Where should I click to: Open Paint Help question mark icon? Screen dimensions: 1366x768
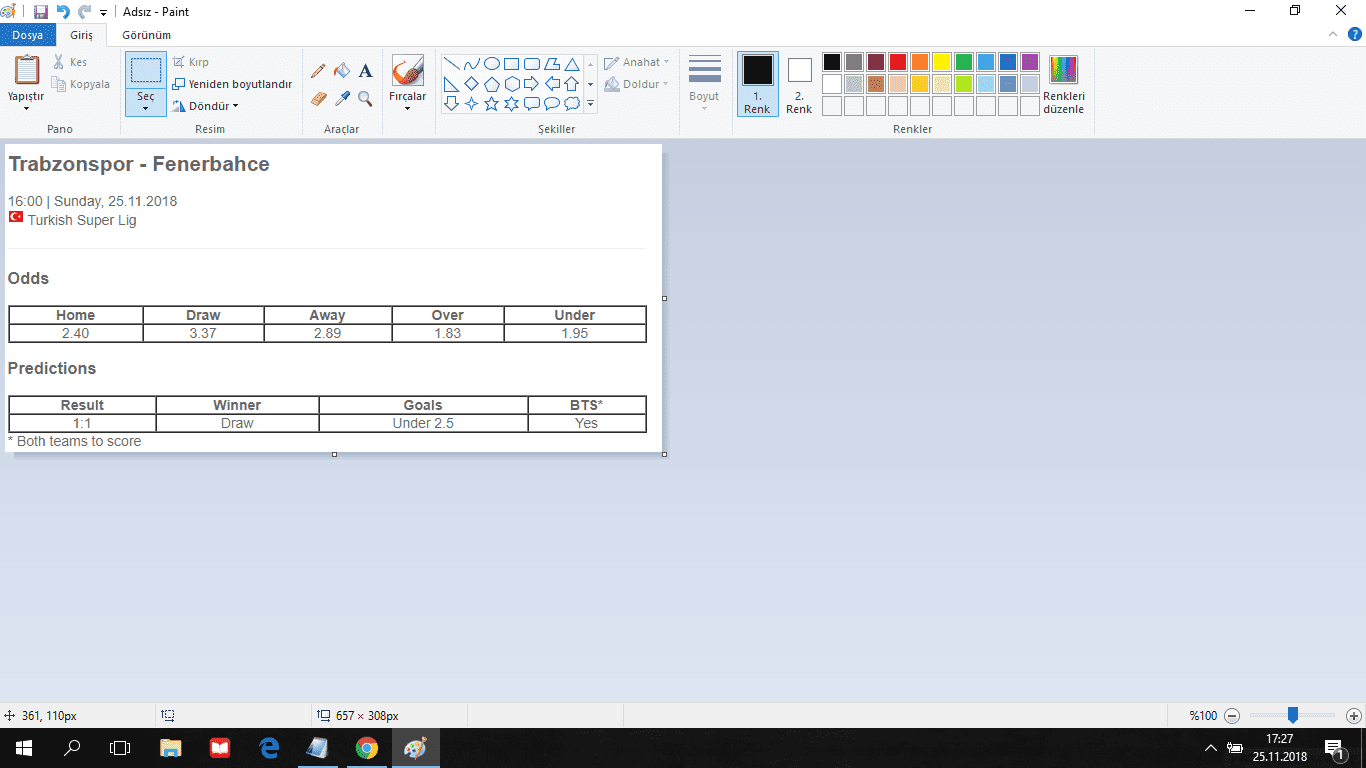pyautogui.click(x=1354, y=34)
